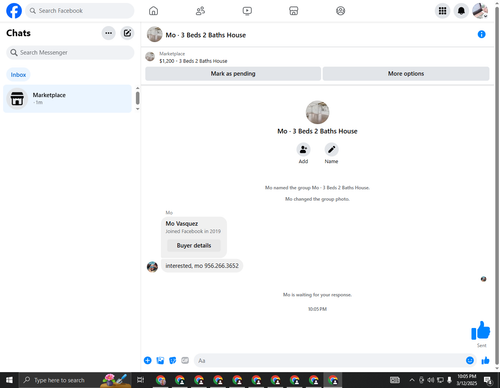Compose a new message
Viewport: 500px width, 388px height.
pos(127,33)
